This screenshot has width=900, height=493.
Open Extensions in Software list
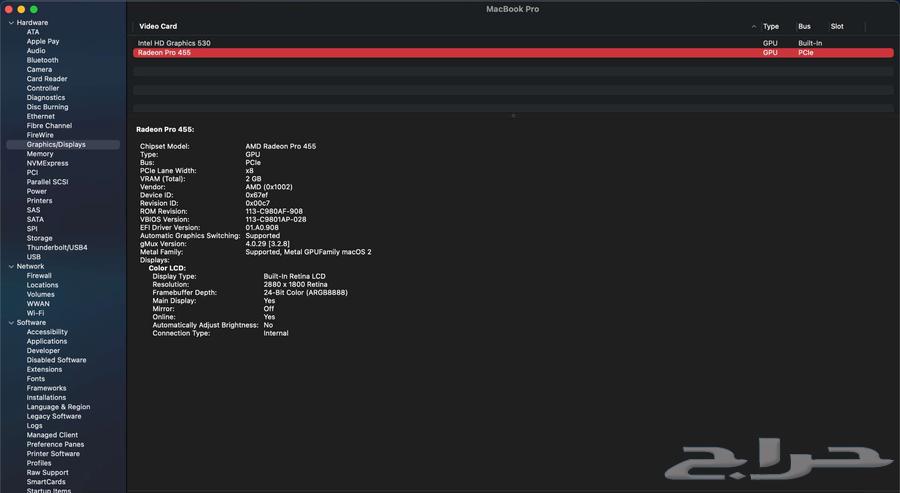tap(44, 369)
